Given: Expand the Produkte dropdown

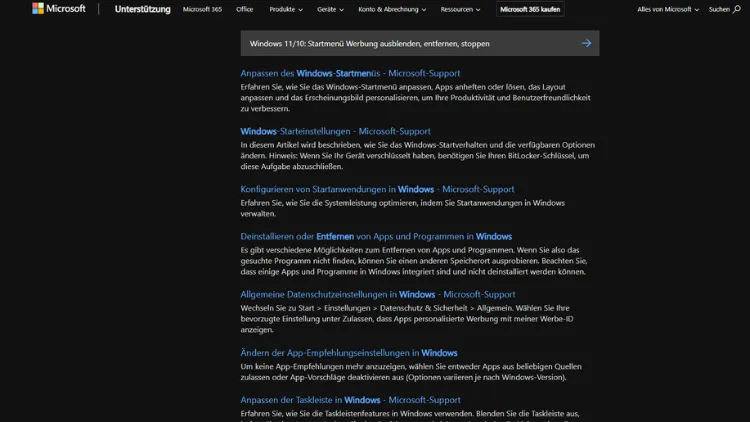Looking at the screenshot, I should 286,9.
